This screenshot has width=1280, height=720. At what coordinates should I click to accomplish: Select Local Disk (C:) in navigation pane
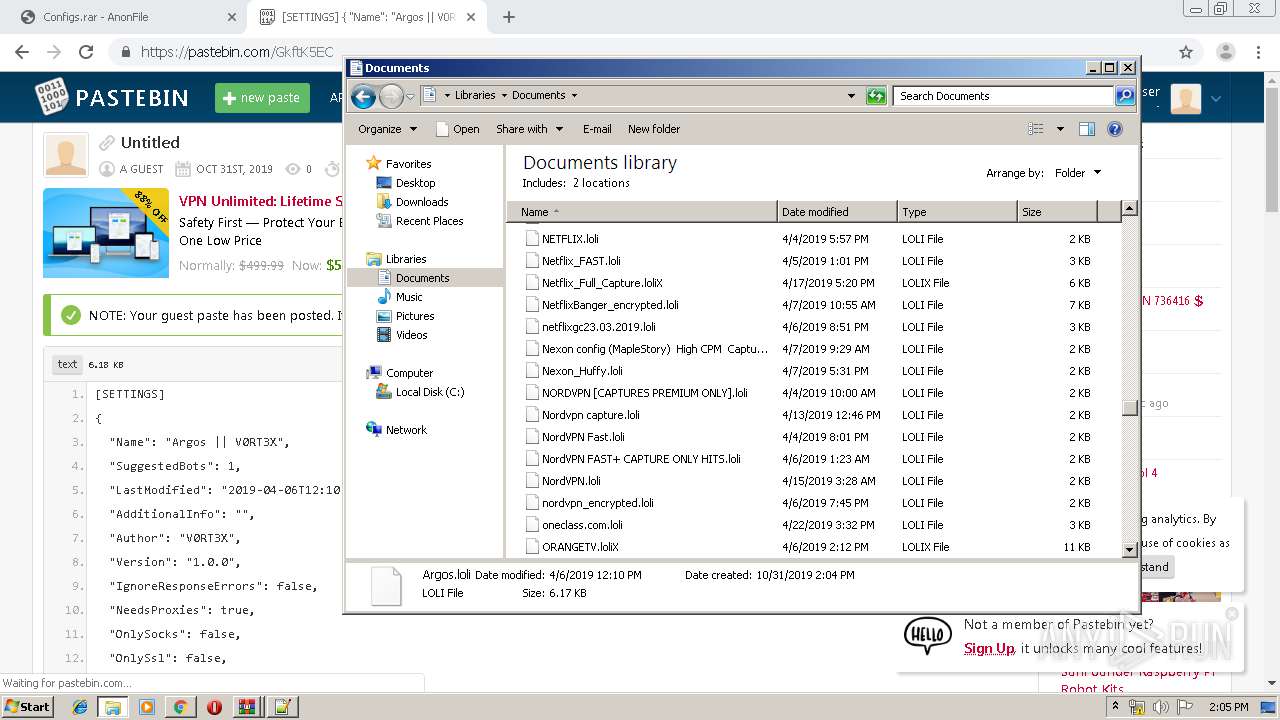point(430,392)
